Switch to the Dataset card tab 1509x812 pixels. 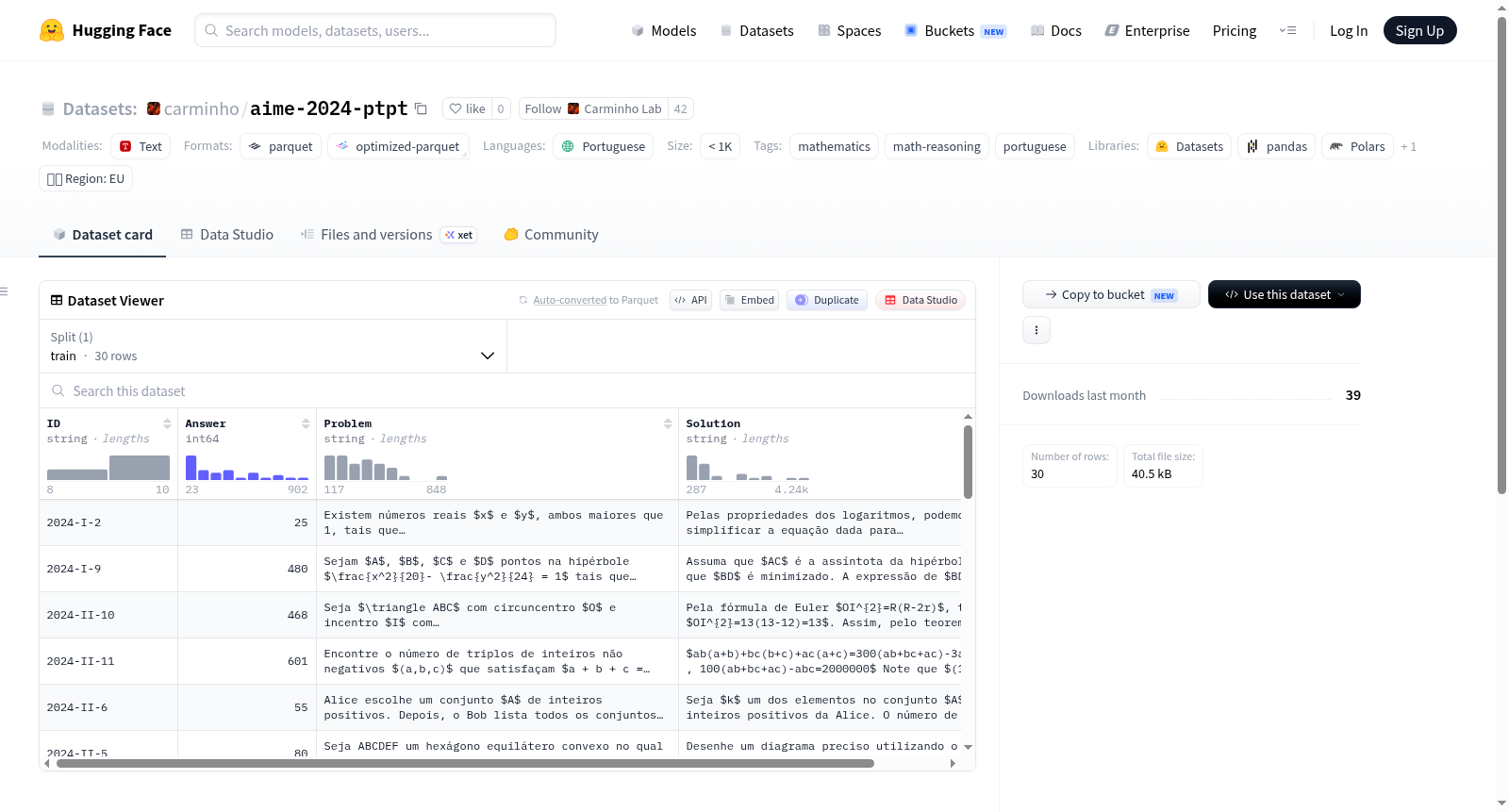tap(102, 235)
